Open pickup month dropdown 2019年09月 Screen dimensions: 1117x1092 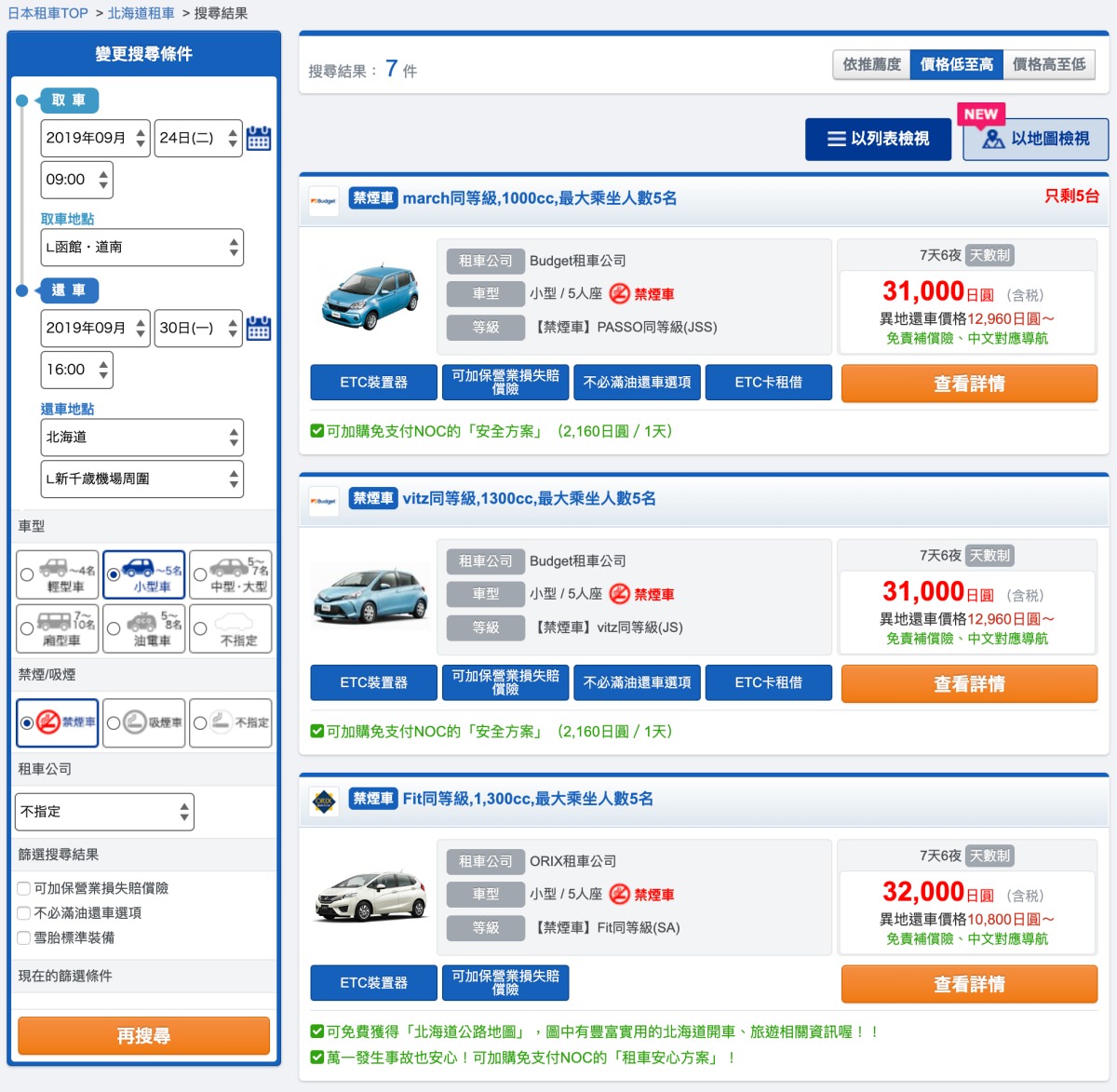click(x=95, y=138)
